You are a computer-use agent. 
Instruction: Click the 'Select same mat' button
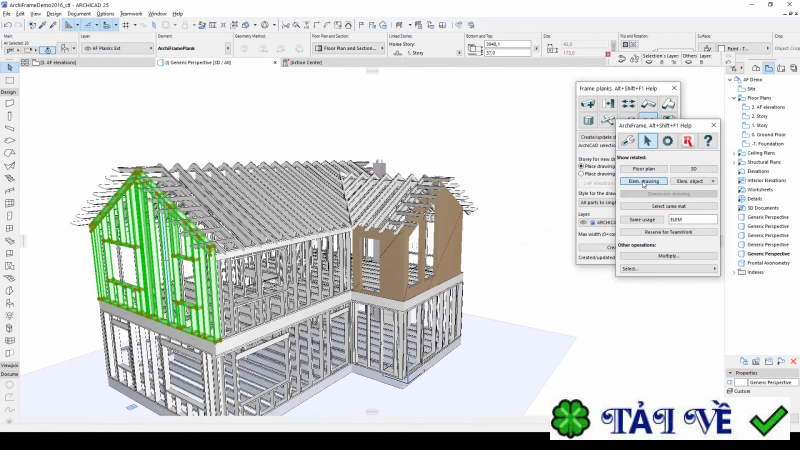click(x=667, y=205)
